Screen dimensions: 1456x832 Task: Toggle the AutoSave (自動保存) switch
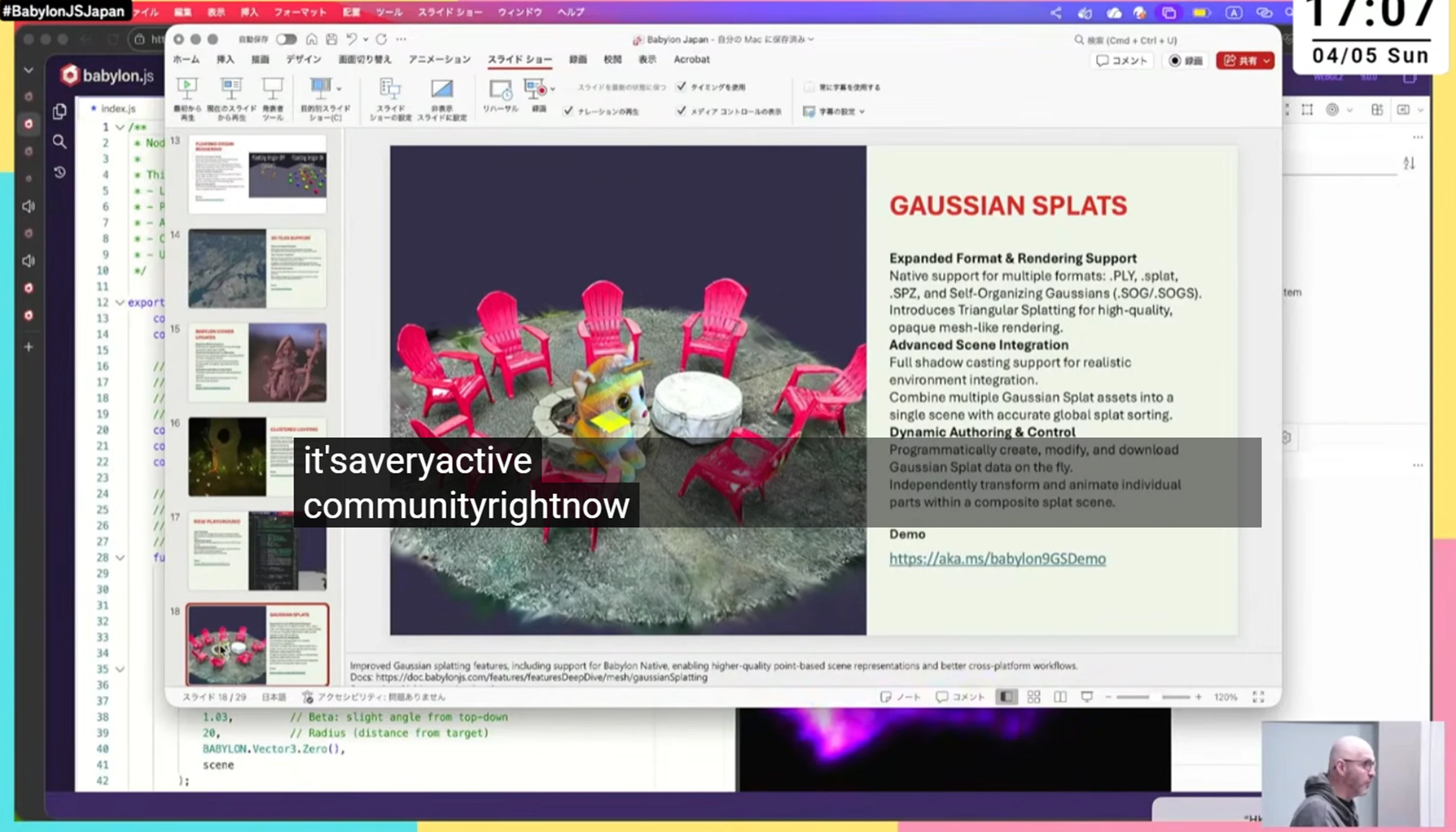[x=286, y=39]
